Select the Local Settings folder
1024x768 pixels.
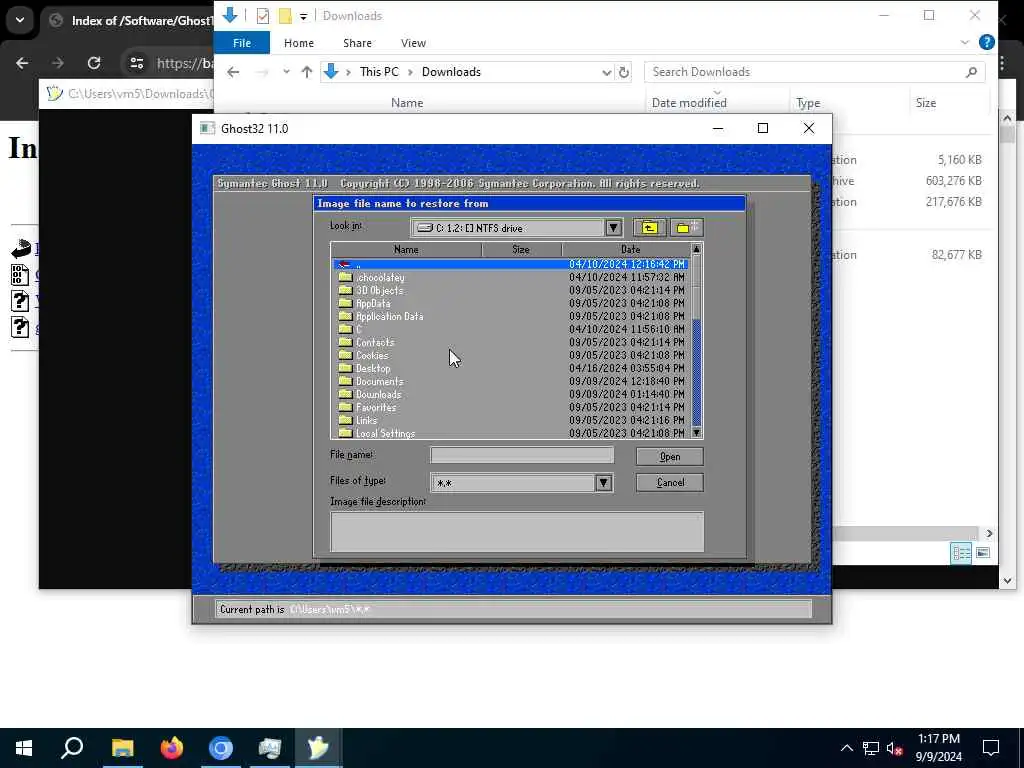(511, 433)
